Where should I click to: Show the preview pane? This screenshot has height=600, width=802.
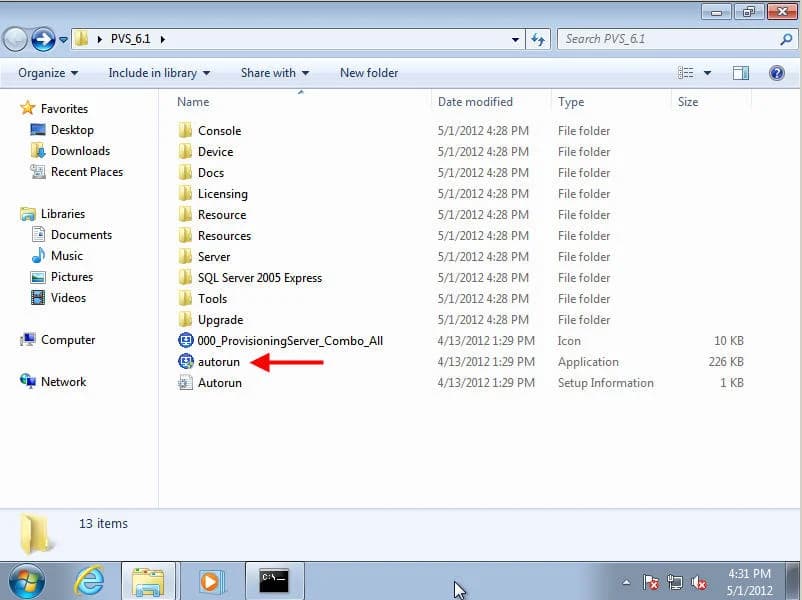(x=741, y=73)
